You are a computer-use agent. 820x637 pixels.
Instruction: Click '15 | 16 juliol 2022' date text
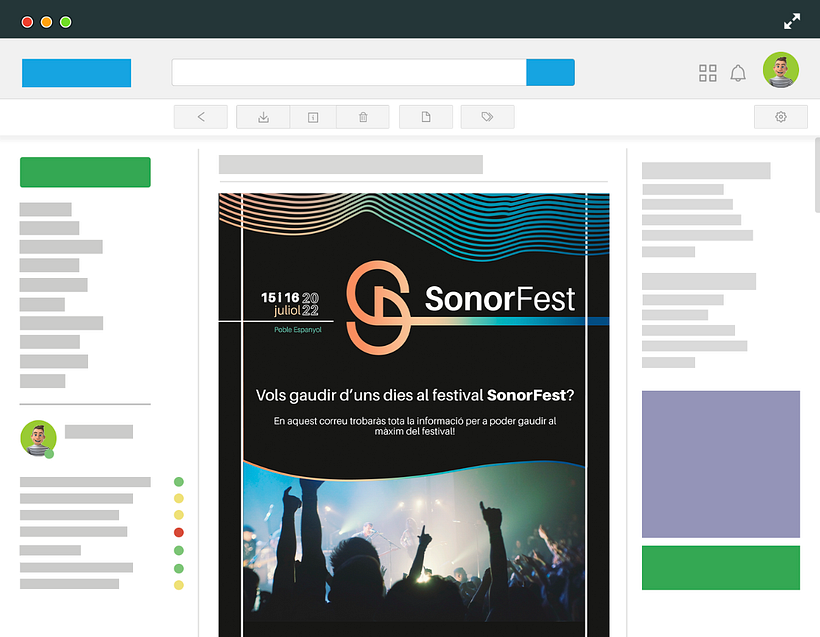click(290, 304)
